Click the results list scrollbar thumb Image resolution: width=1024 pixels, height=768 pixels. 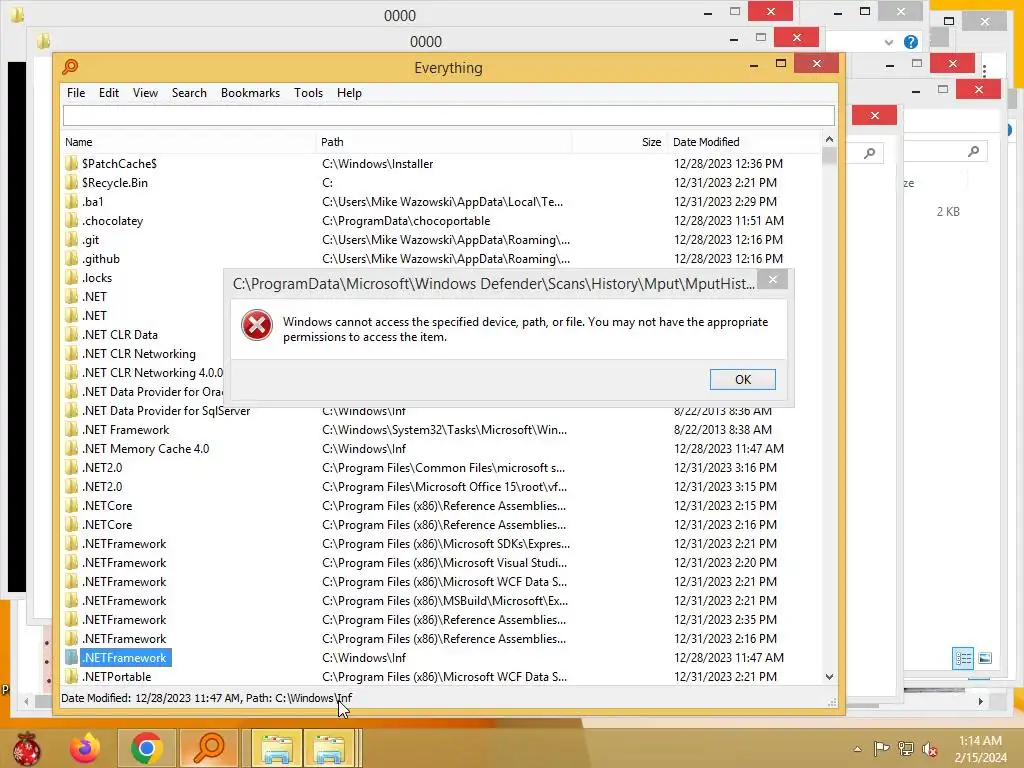click(x=829, y=156)
